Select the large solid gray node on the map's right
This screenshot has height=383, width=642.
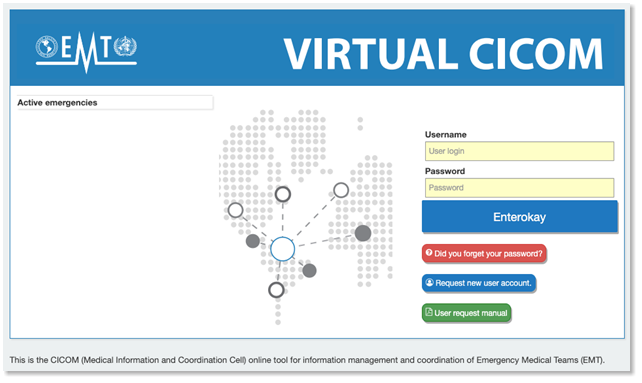tap(363, 233)
